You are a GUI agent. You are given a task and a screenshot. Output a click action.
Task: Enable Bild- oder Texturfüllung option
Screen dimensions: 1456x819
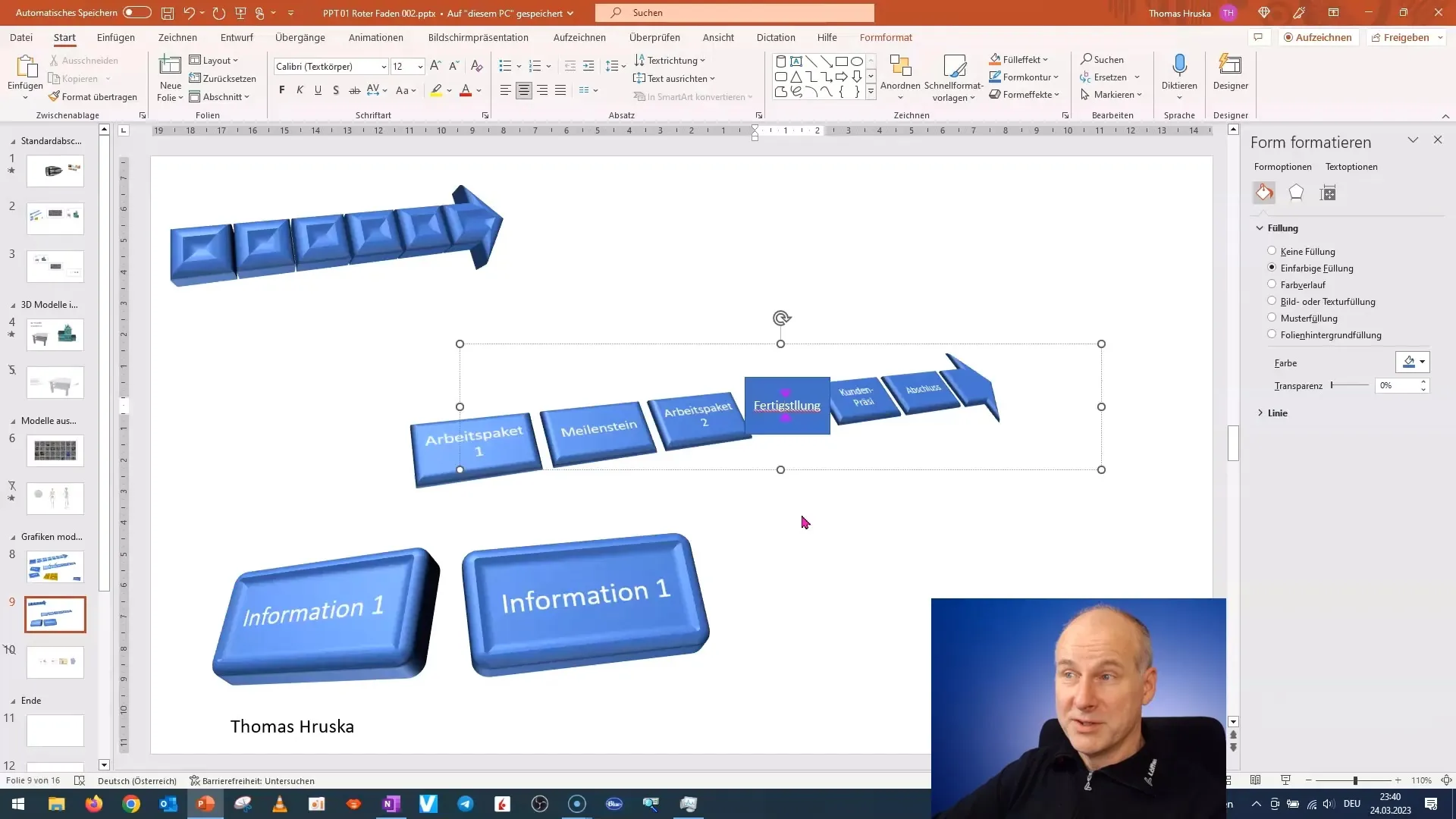pos(1271,301)
